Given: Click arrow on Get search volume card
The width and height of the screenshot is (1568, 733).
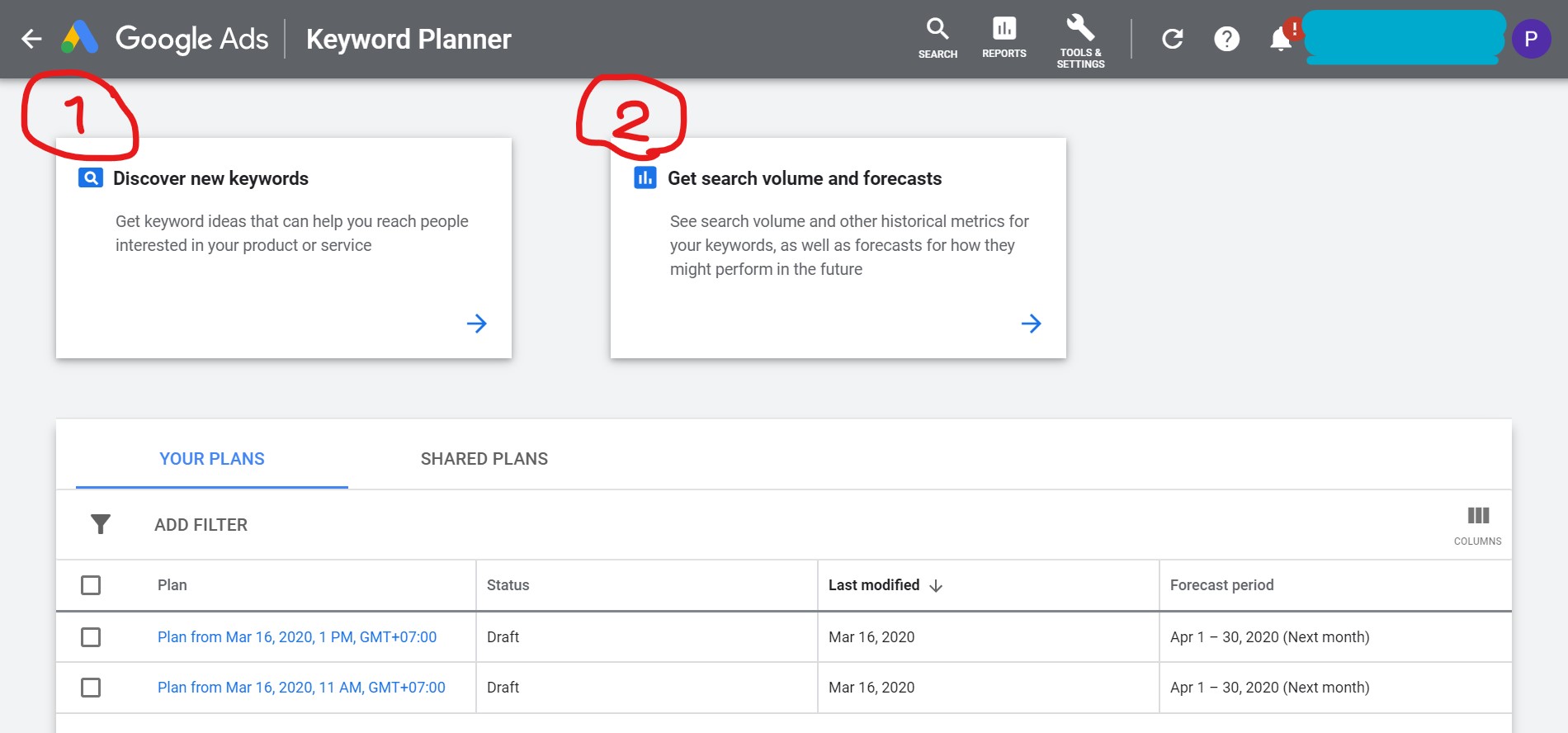Looking at the screenshot, I should point(1031,324).
